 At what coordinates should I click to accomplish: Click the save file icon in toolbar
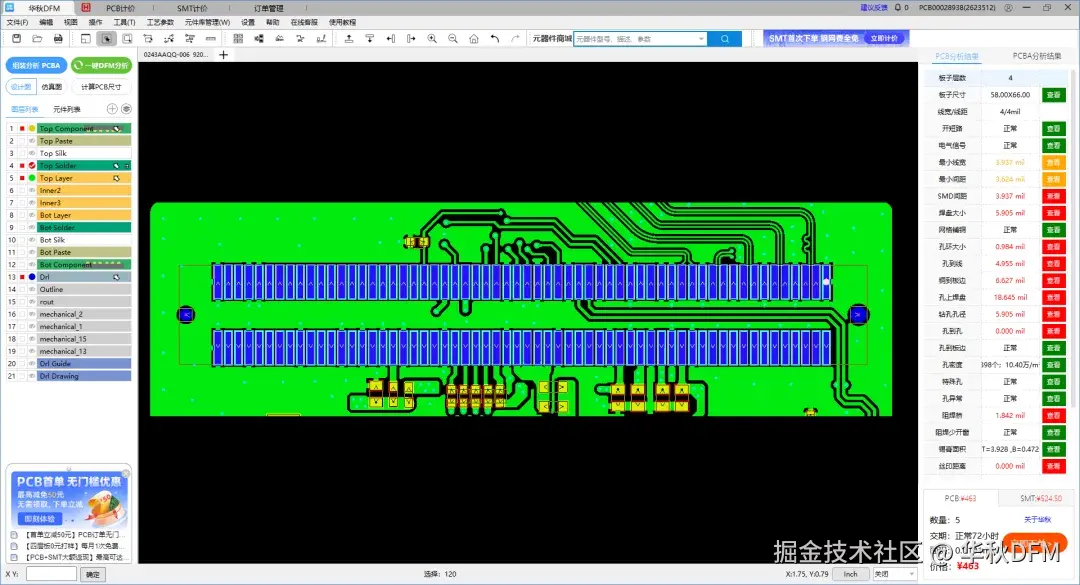17,39
